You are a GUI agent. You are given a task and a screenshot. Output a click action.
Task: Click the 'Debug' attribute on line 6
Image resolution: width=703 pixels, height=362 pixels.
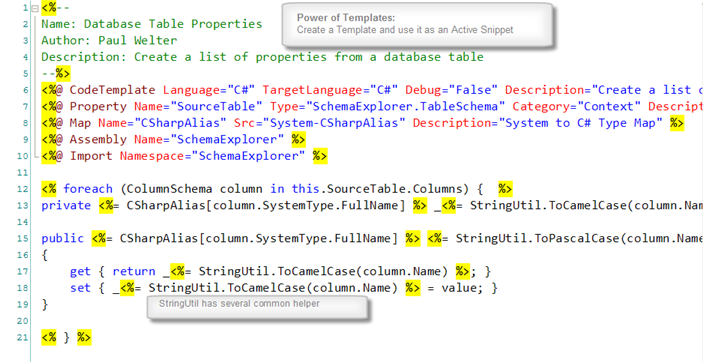(423, 90)
